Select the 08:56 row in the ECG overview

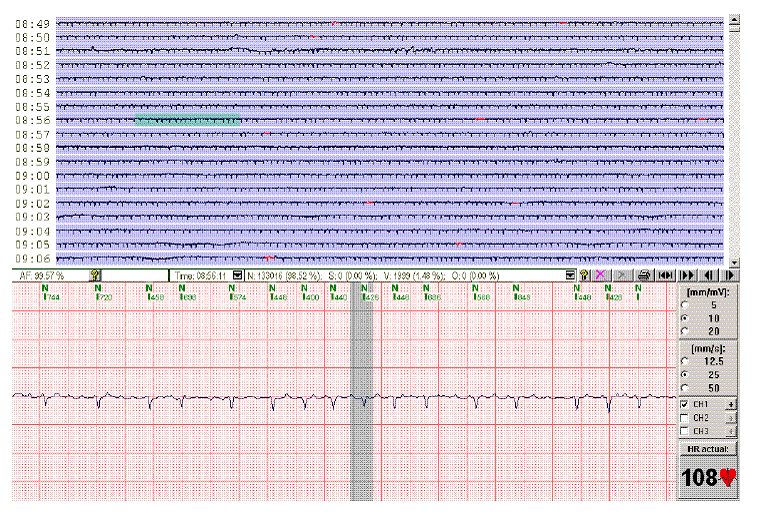390,120
